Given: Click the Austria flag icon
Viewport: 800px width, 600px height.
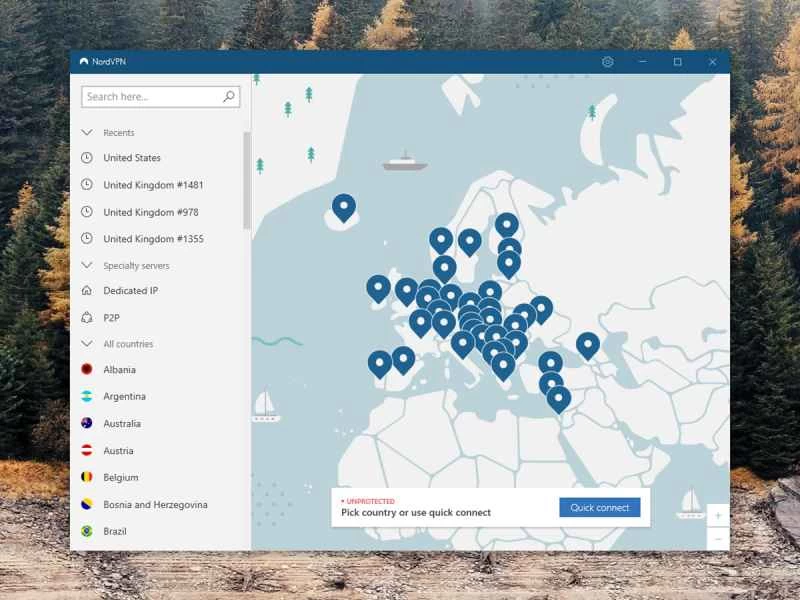Looking at the screenshot, I should click(x=88, y=450).
